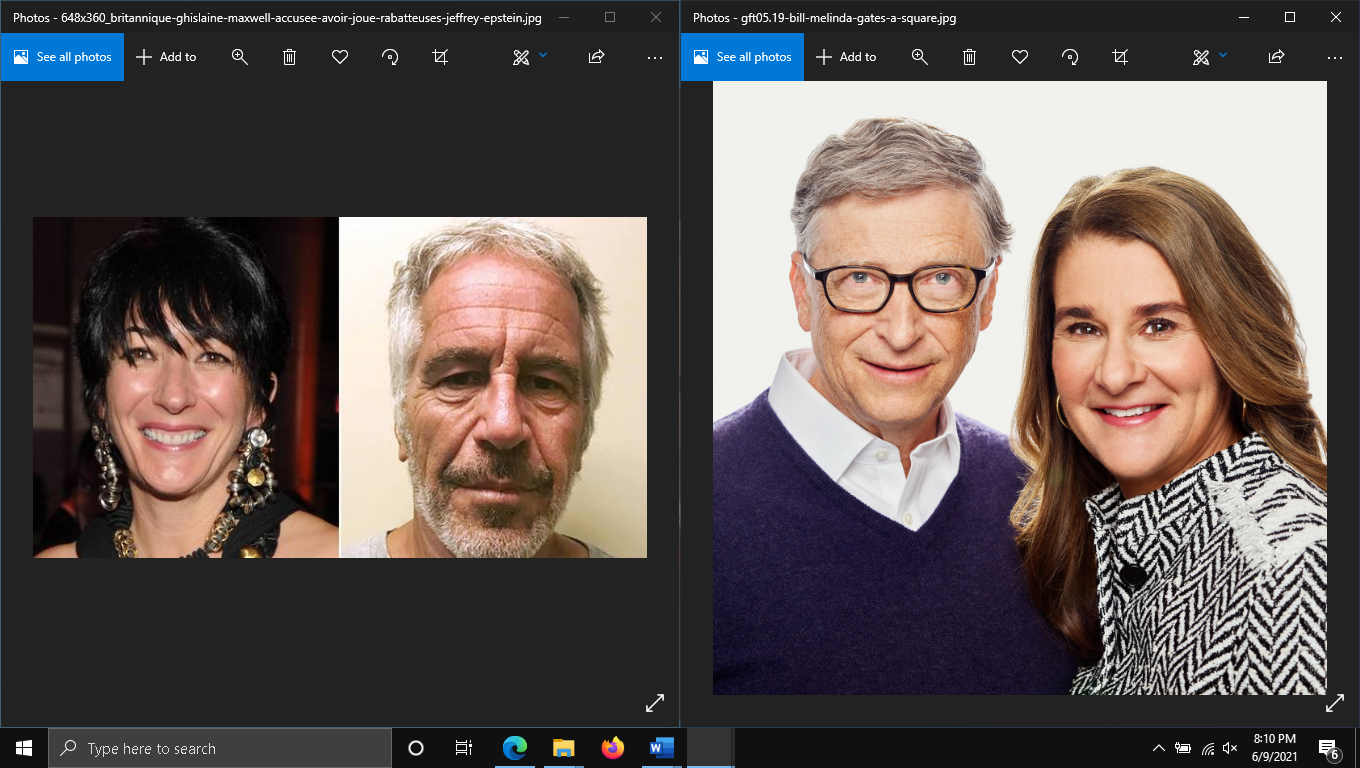Click the couple photo in right window
The image size is (1360, 768).
[1020, 388]
